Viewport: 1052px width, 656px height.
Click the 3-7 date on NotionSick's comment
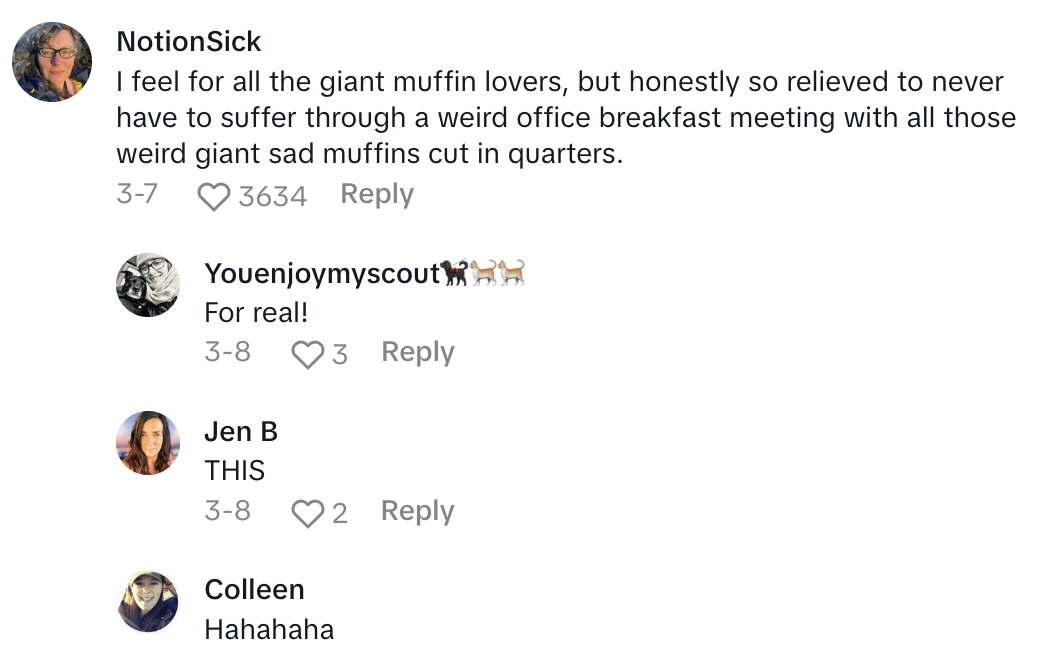click(x=137, y=194)
